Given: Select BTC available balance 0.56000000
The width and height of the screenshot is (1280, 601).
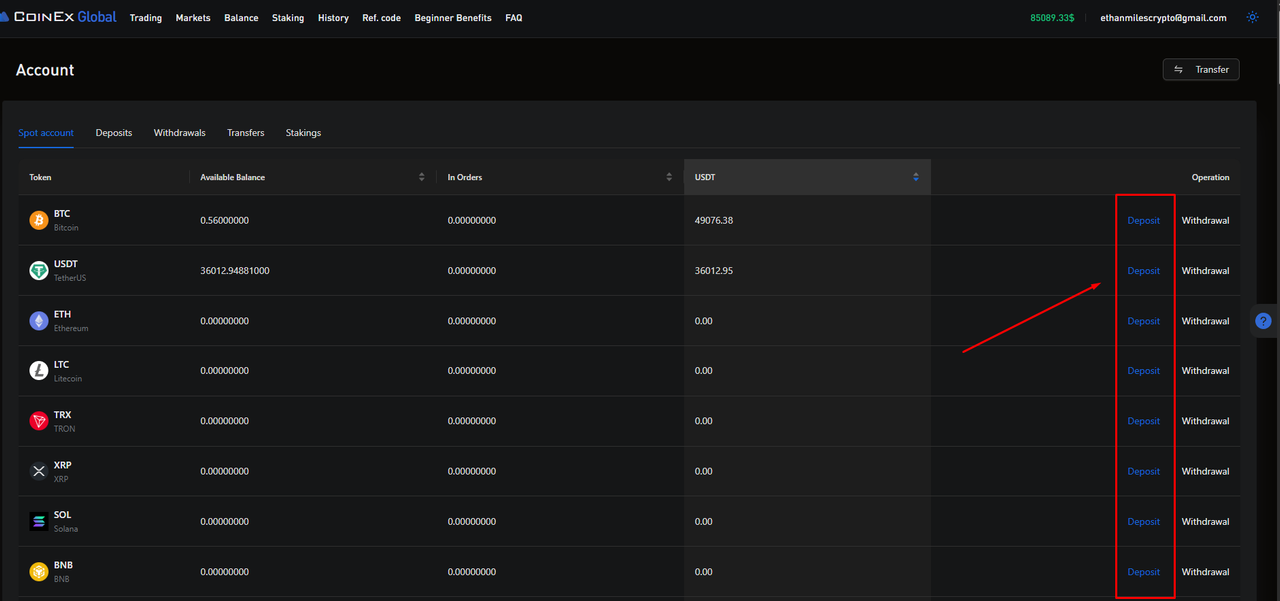Looking at the screenshot, I should pos(224,220).
